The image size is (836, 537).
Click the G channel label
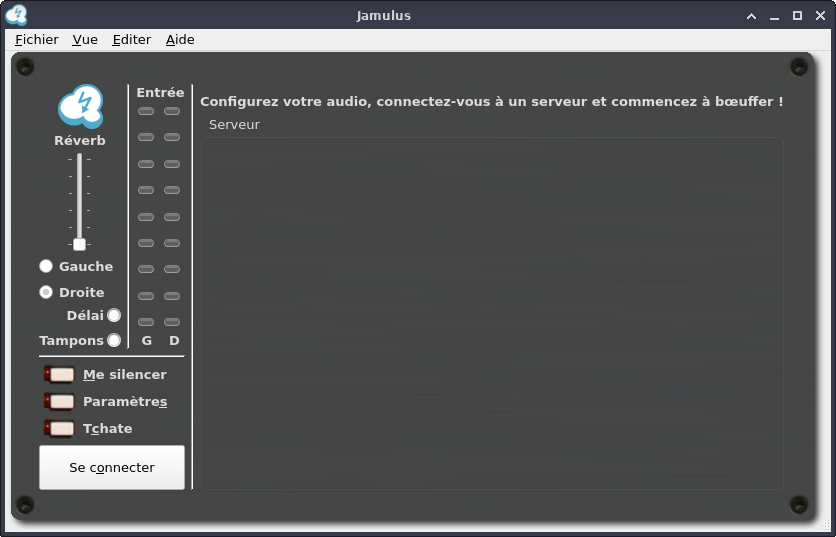[x=147, y=341]
